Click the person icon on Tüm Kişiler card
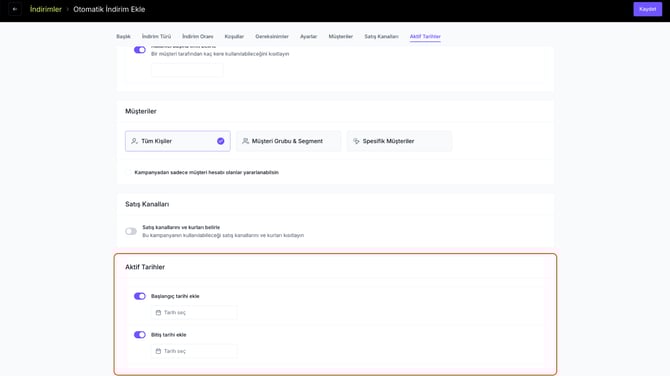 point(134,141)
